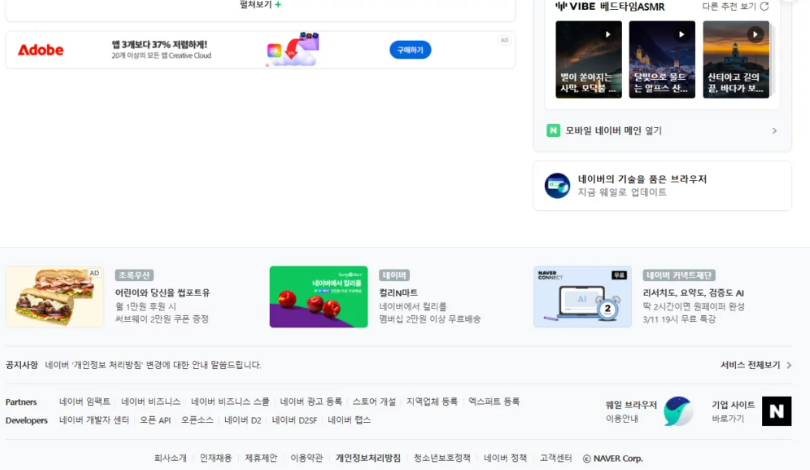Click the Creative Cloud illustration in Adobe ad
This screenshot has width=810, height=470.
tap(292, 50)
